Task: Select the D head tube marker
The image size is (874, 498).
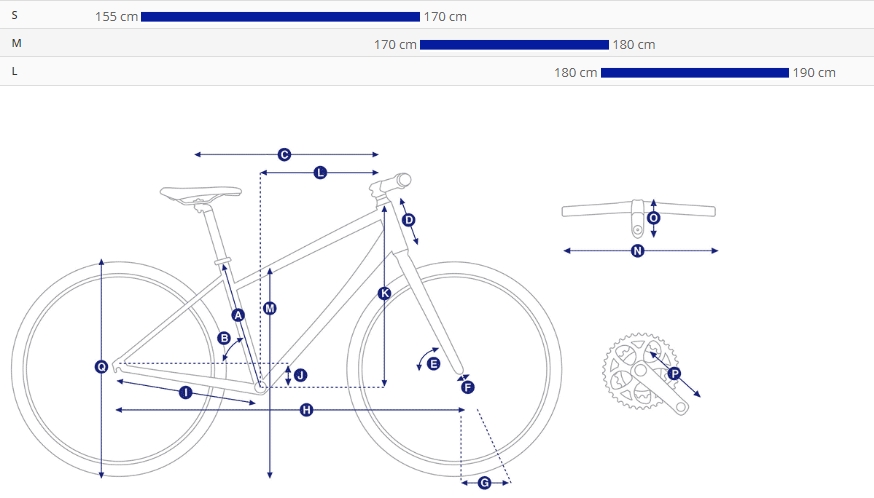Action: click(x=409, y=220)
